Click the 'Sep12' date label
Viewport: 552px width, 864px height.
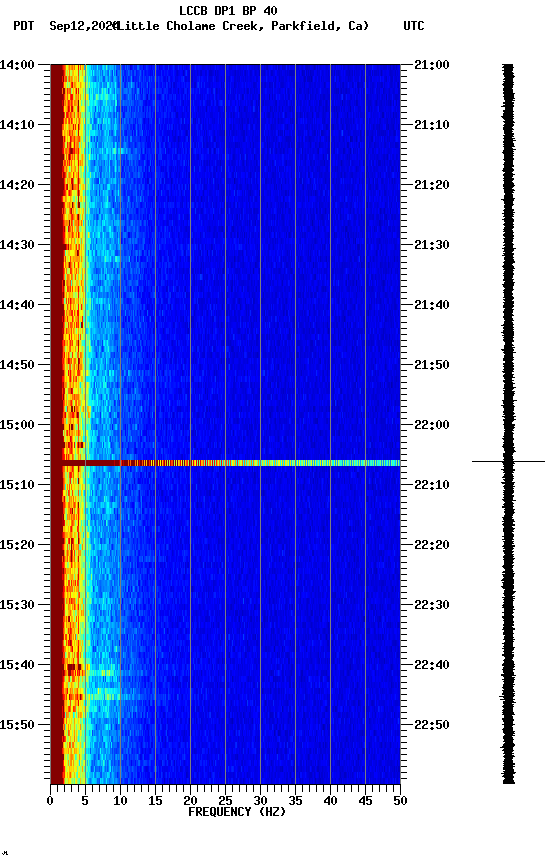pyautogui.click(x=67, y=26)
